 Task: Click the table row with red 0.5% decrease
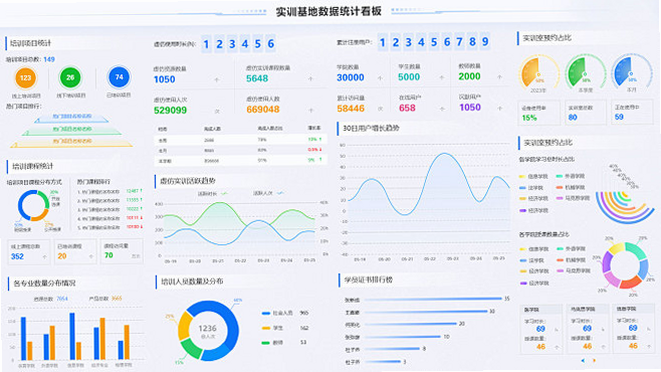pos(240,150)
